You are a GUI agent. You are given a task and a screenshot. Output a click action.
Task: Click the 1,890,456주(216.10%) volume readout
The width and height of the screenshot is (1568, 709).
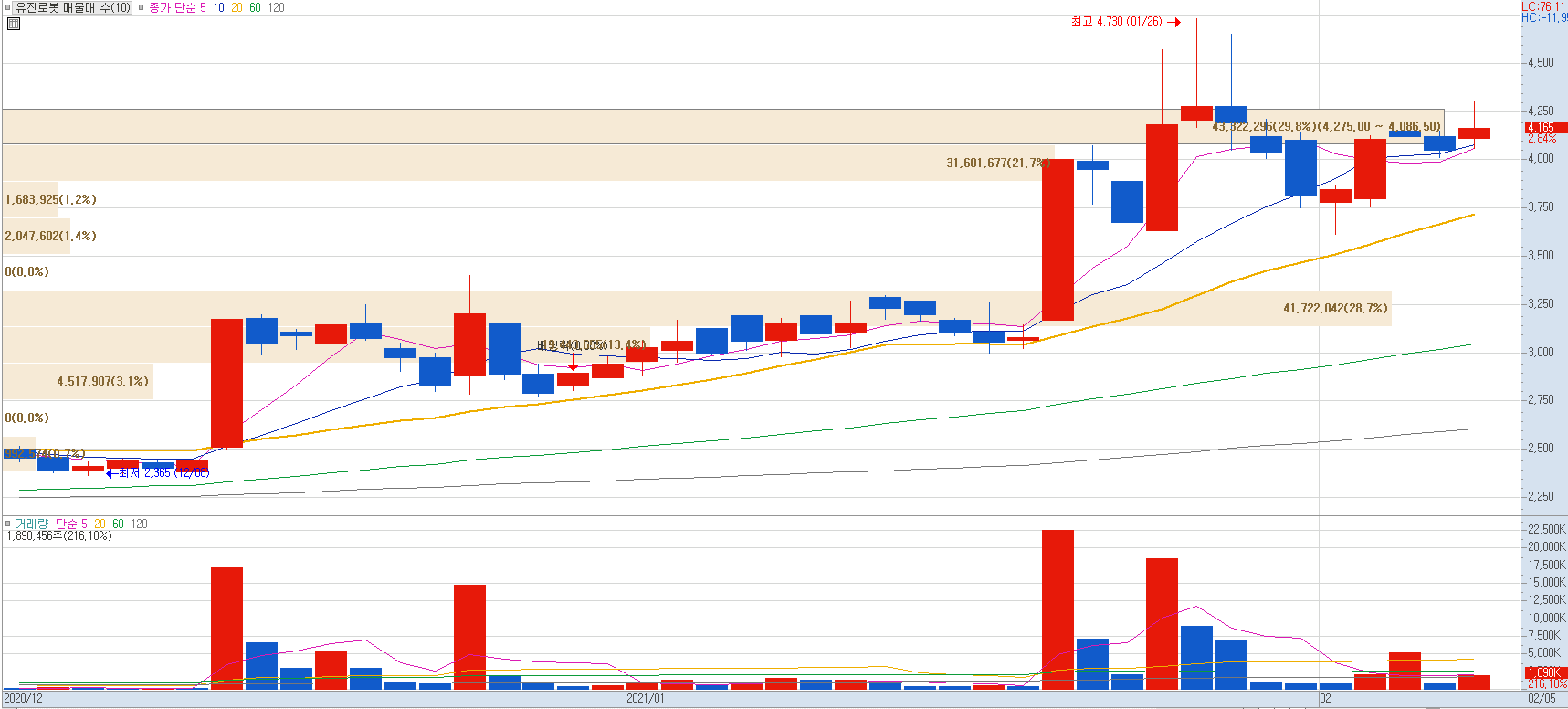pos(59,535)
